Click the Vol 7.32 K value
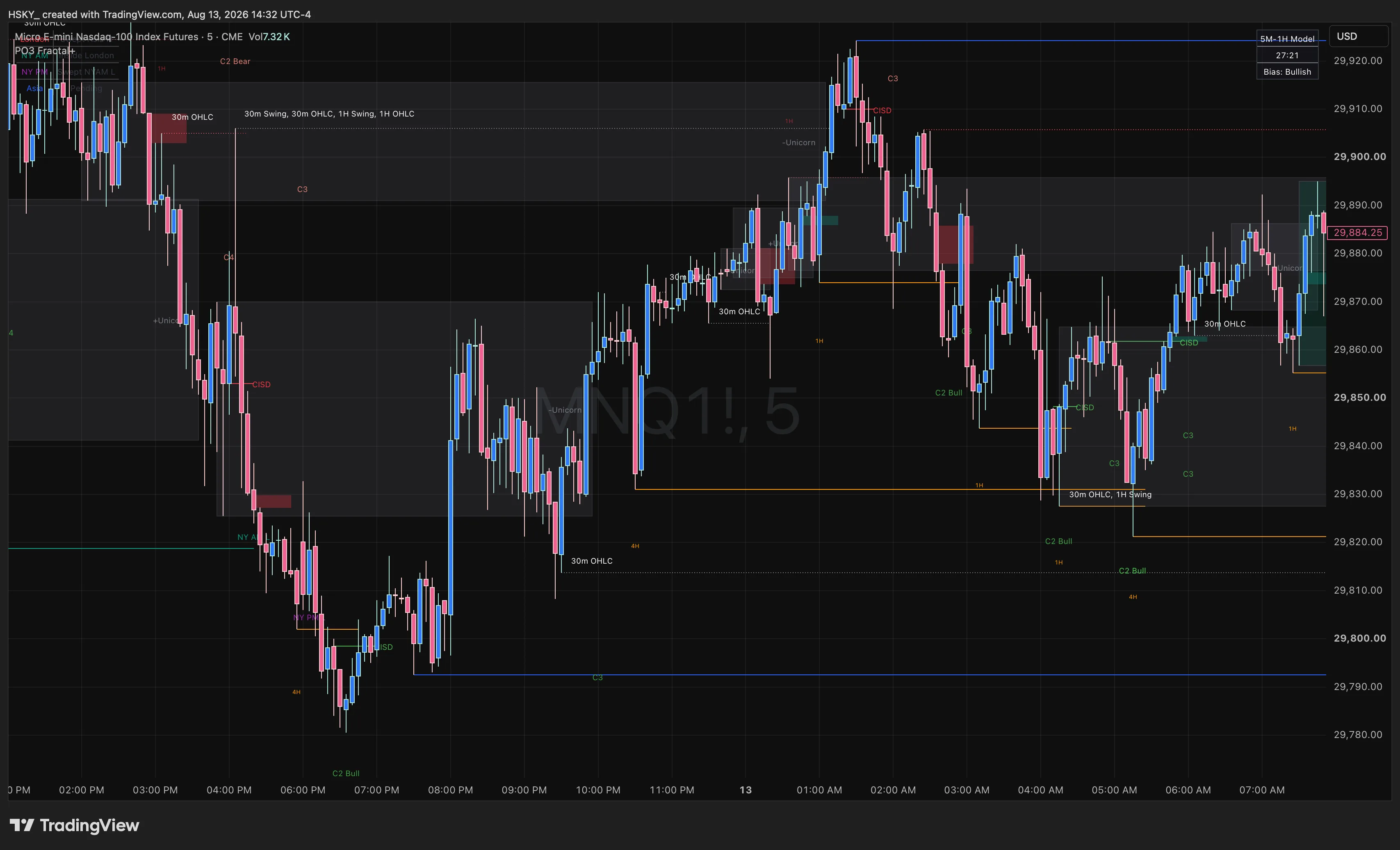This screenshot has height=850, width=1400. tap(269, 37)
